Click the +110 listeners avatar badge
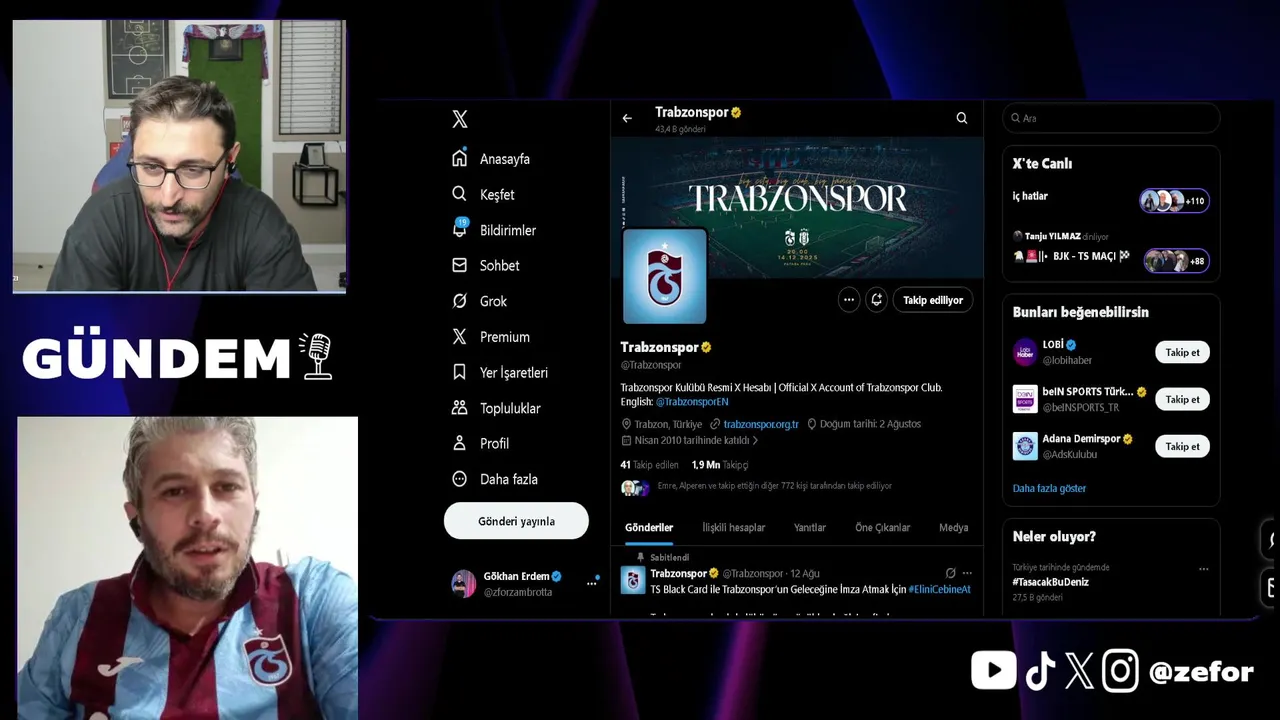This screenshot has width=1280, height=720. click(1175, 201)
